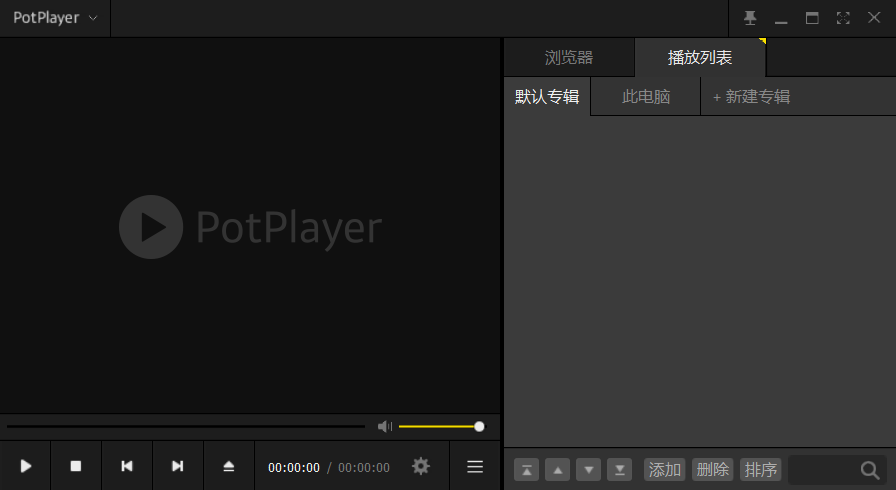Click the total duration 00:00:00 display
This screenshot has height=490, width=896.
364,468
